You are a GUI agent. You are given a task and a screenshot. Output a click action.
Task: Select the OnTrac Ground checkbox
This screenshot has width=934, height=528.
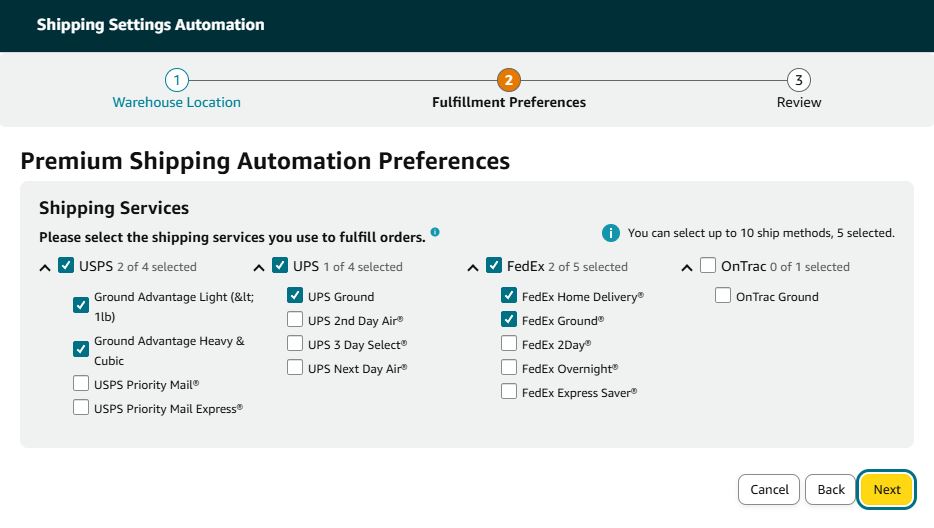tap(723, 295)
